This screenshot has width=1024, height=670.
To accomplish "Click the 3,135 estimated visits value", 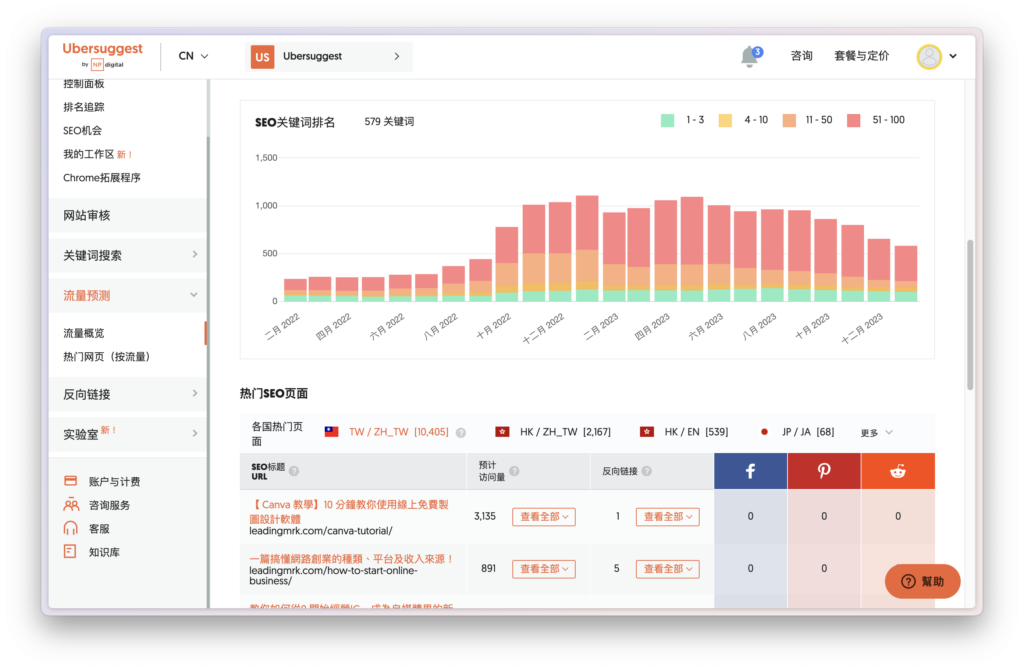I will click(x=485, y=517).
